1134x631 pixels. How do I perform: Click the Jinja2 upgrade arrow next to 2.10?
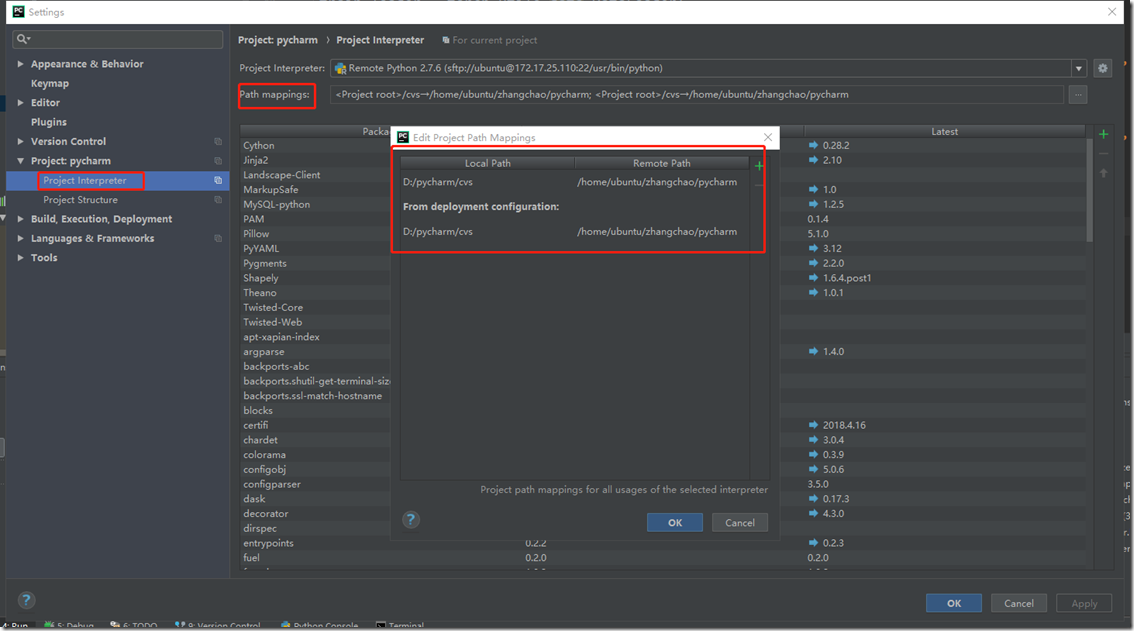[x=813, y=160]
